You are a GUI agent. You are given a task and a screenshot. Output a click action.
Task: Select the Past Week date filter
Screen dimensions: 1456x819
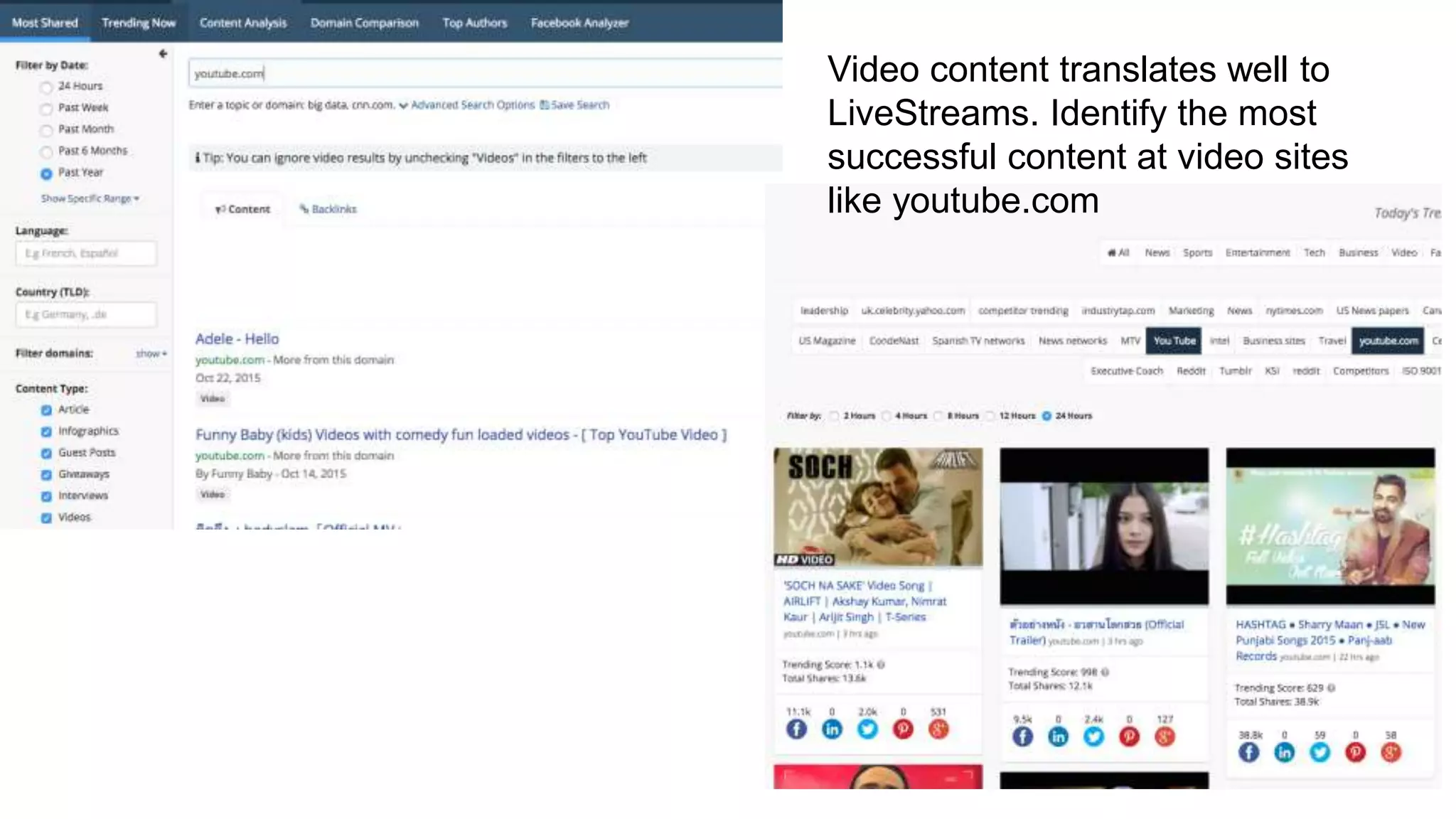coord(46,109)
